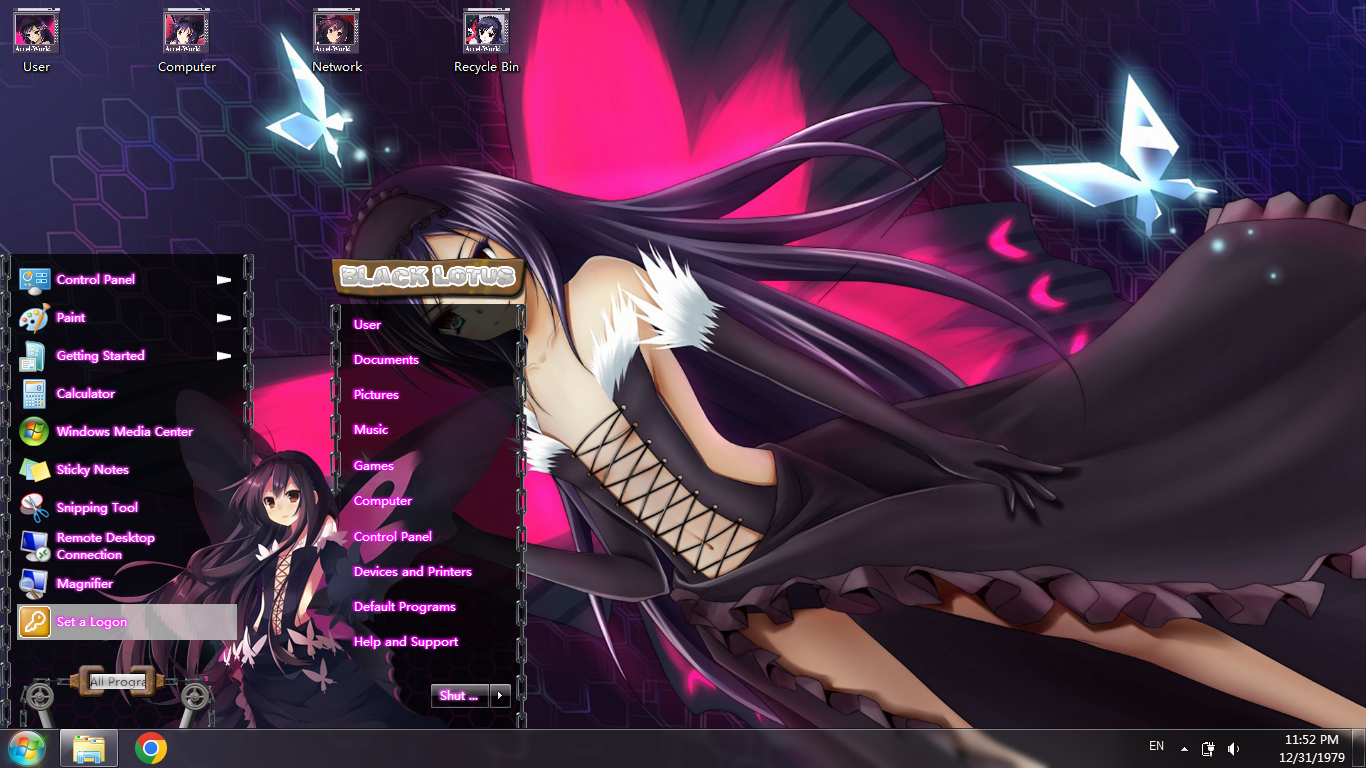Open Help and Support

pos(406,642)
